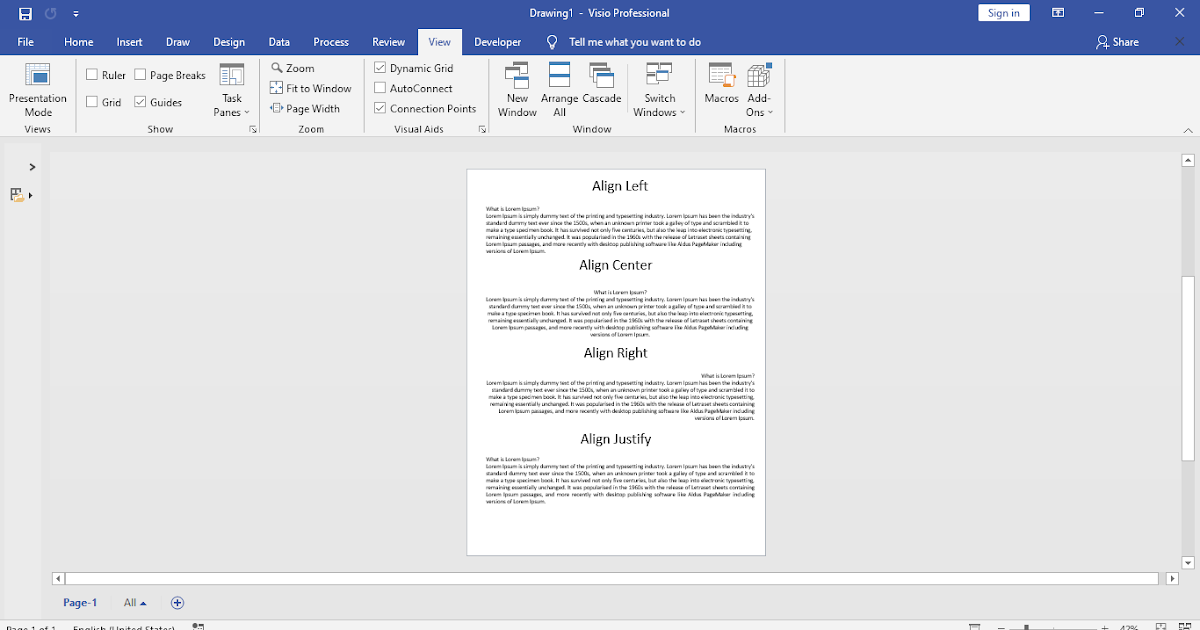
Task: Open the All pages dropdown
Action: (133, 602)
